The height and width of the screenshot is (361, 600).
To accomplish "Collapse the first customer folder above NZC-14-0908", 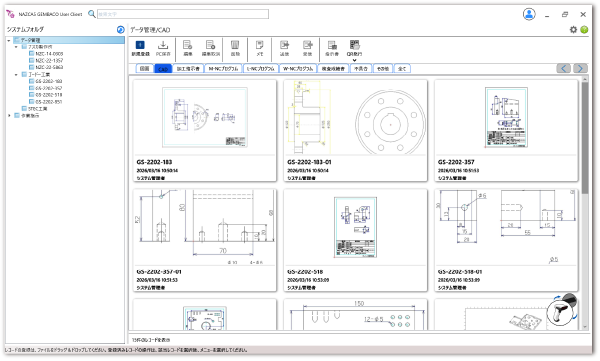I will [x=16, y=47].
